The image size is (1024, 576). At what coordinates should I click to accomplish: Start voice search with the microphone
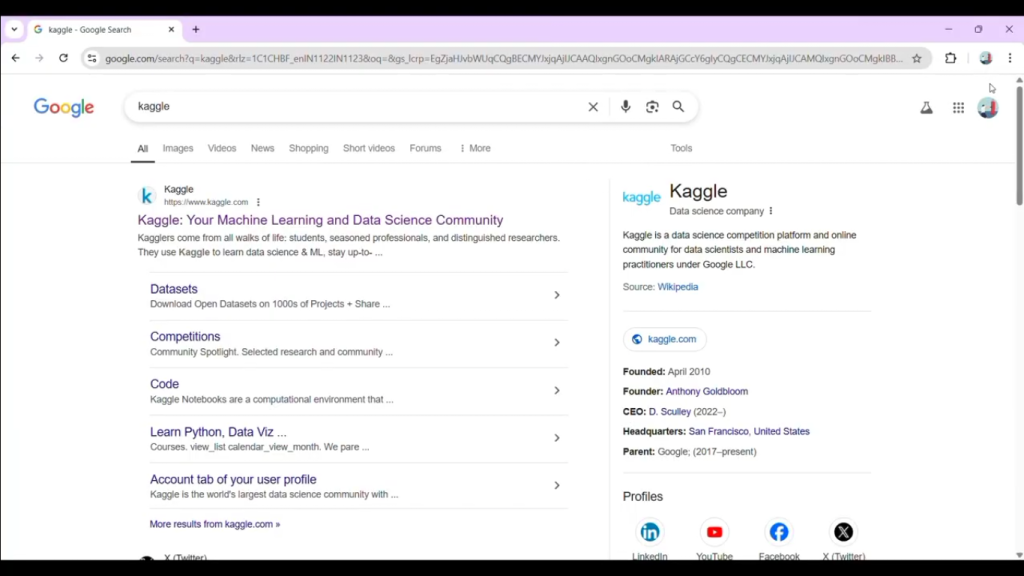tap(626, 106)
